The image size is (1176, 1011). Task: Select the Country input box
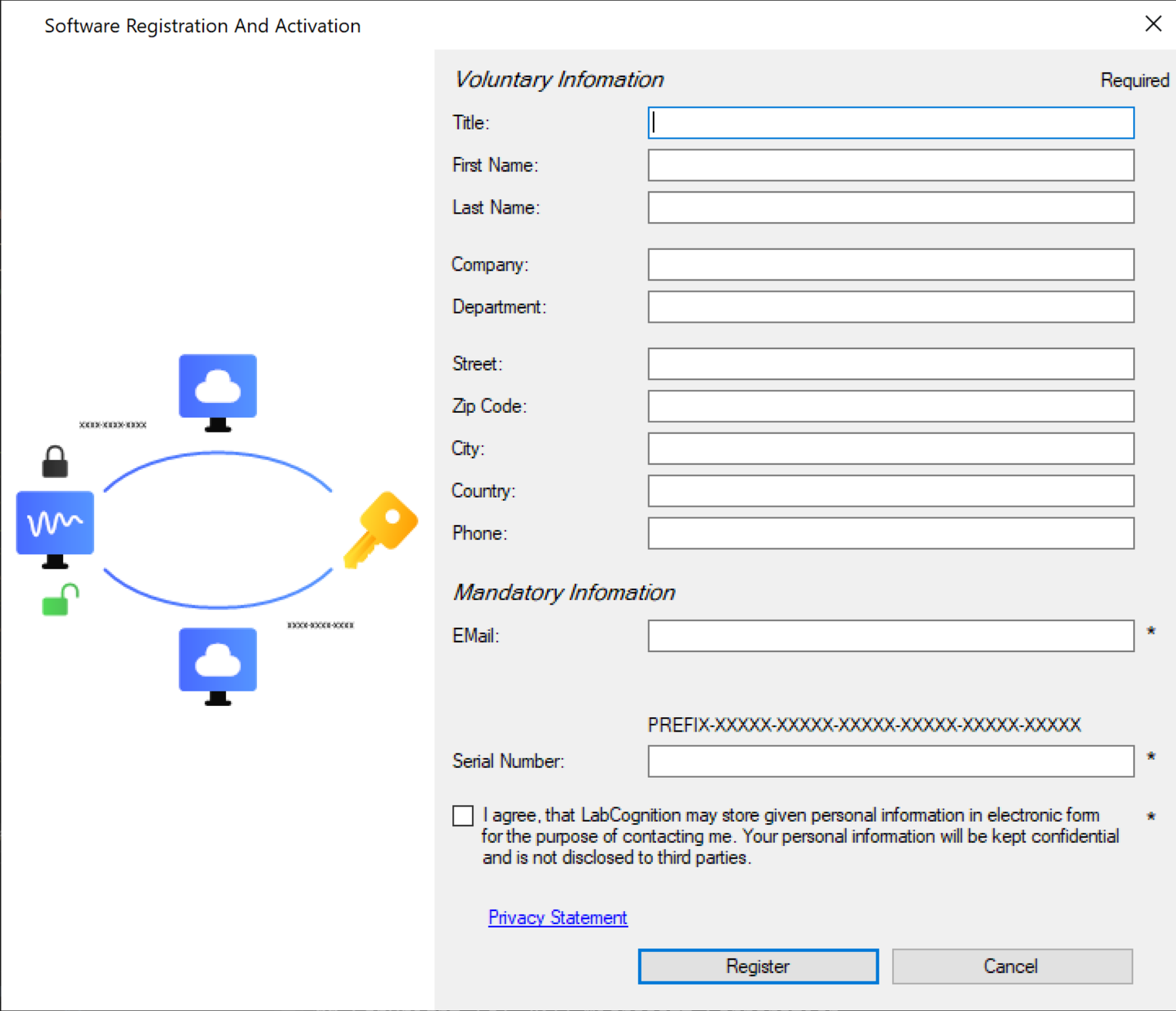(890, 491)
